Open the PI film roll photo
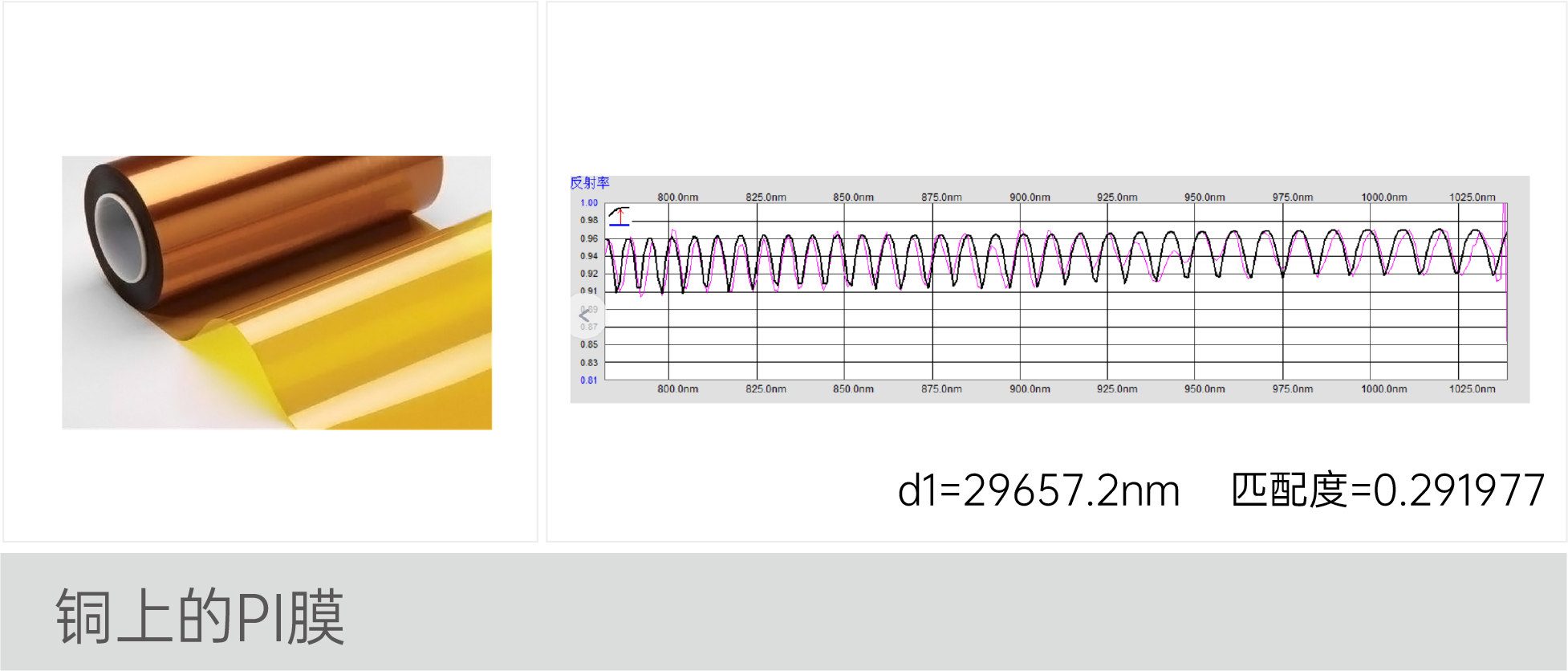 [277, 292]
